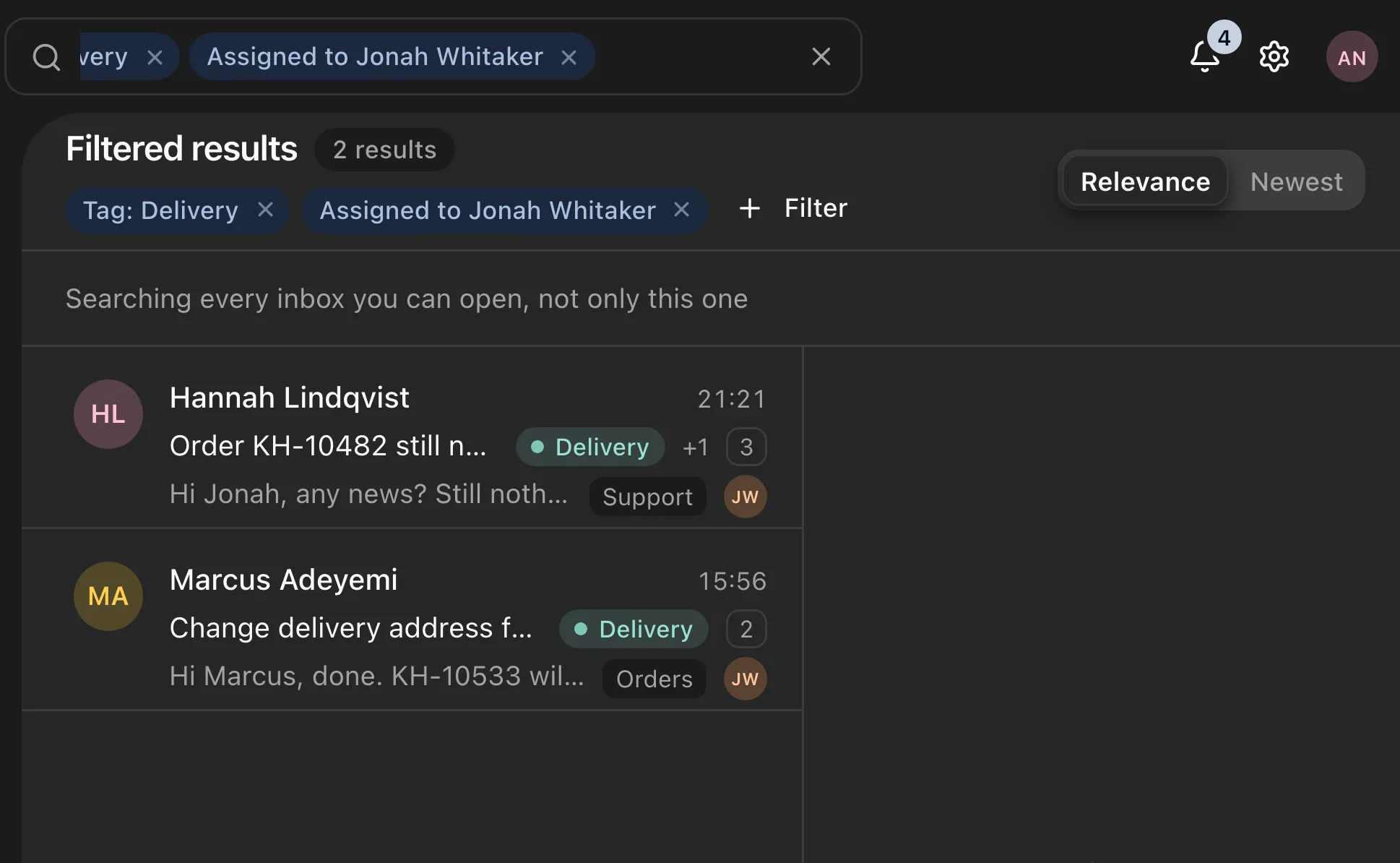Click Assigned to Jonah Whitaker chip text in search
The height and width of the screenshot is (863, 1400).
point(375,56)
